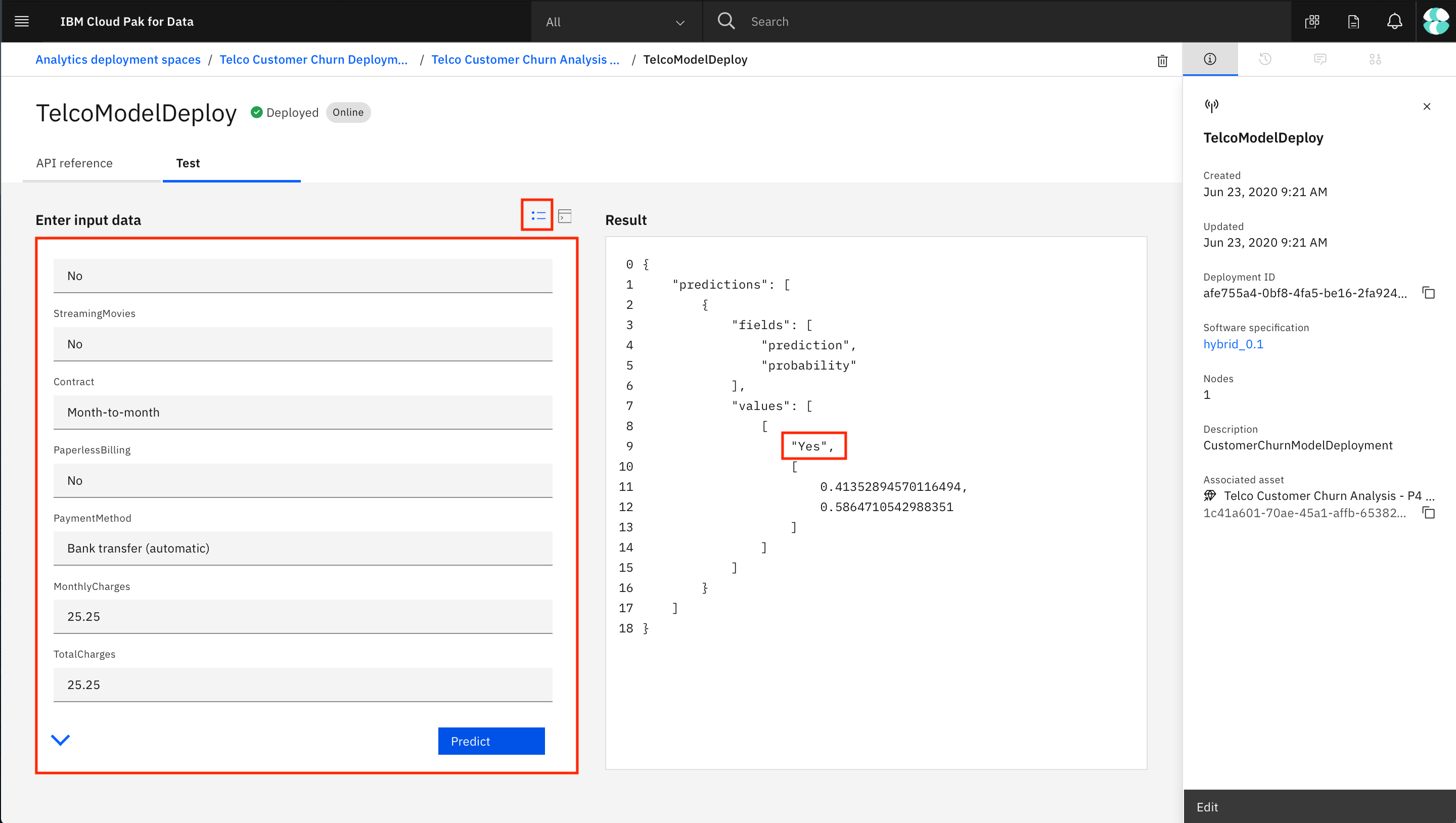
Task: Open the hamburger navigation menu
Action: coord(21,21)
